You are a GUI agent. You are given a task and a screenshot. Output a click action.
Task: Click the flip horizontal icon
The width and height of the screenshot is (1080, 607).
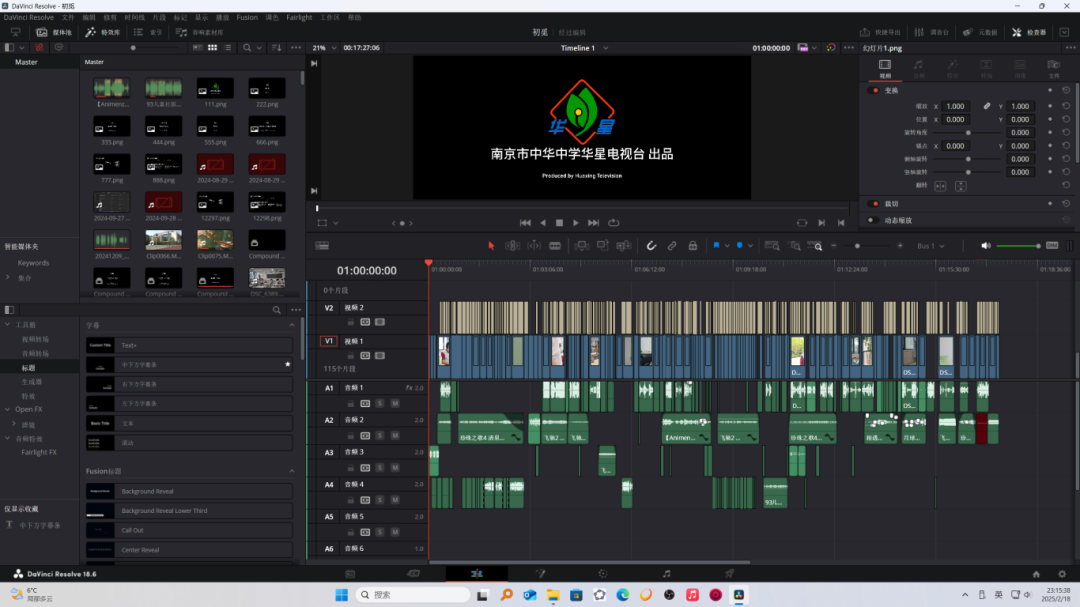click(940, 186)
